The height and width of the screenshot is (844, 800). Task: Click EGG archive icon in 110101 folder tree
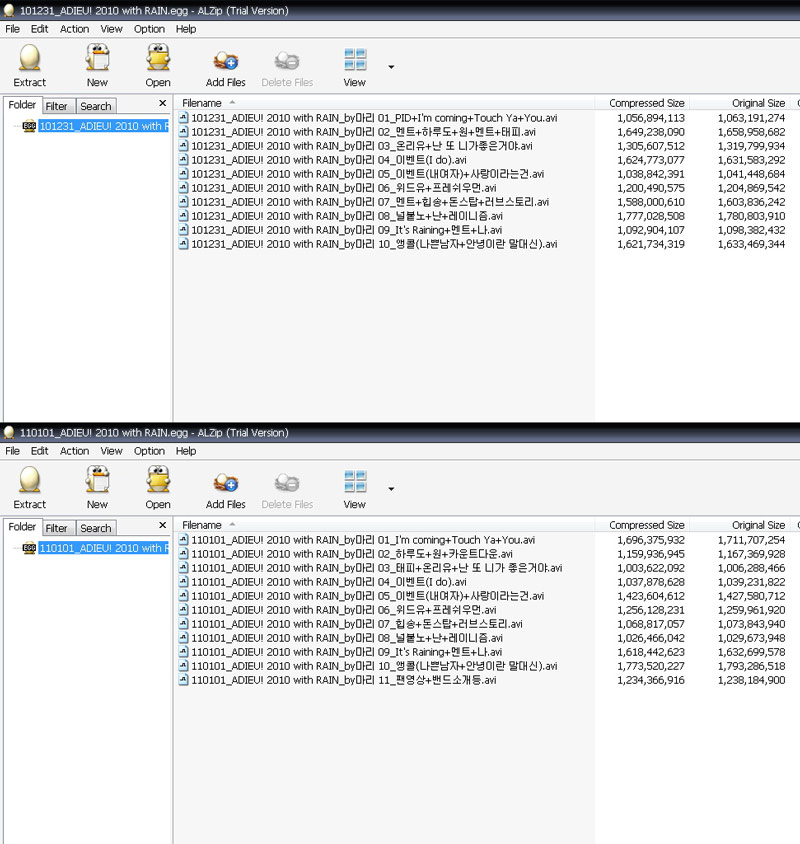point(29,548)
